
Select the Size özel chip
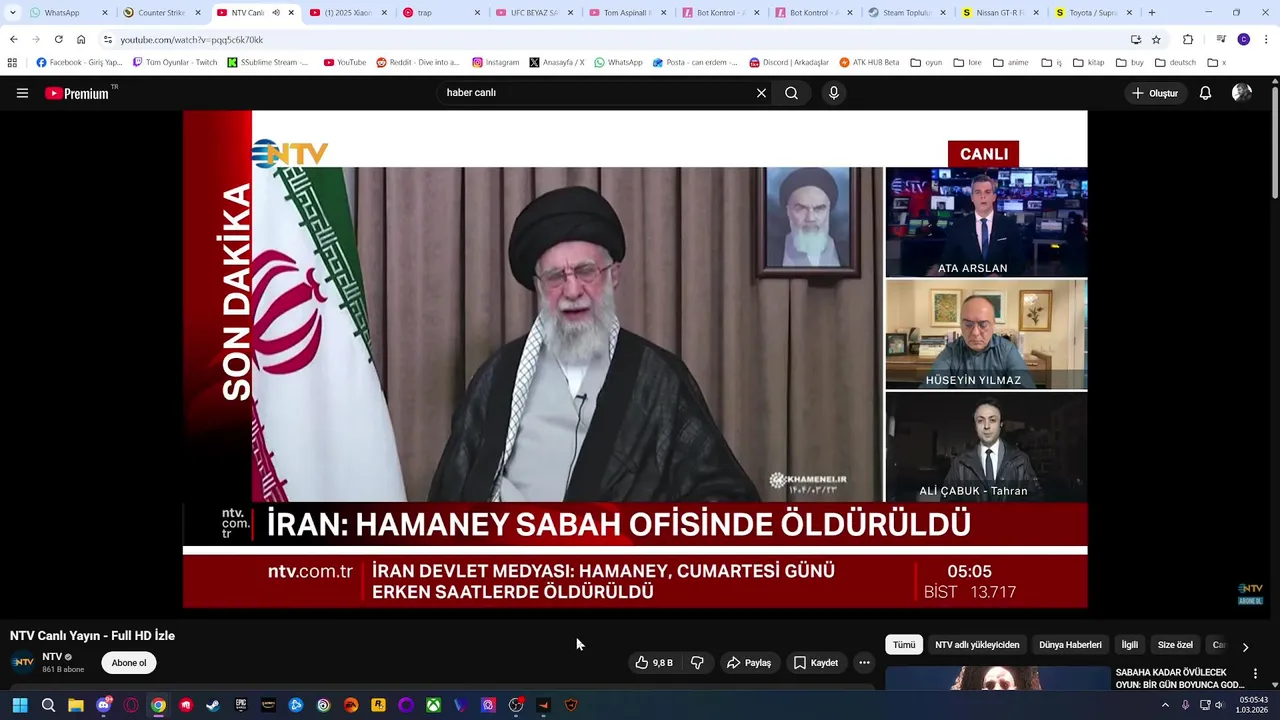coord(1175,645)
